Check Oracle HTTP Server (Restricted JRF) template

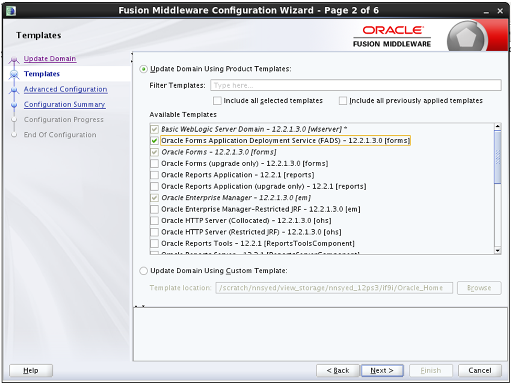click(154, 232)
